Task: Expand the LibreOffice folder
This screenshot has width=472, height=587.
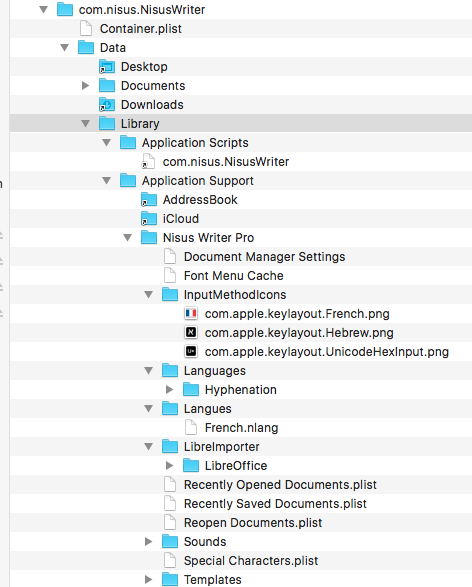Action: tap(170, 466)
